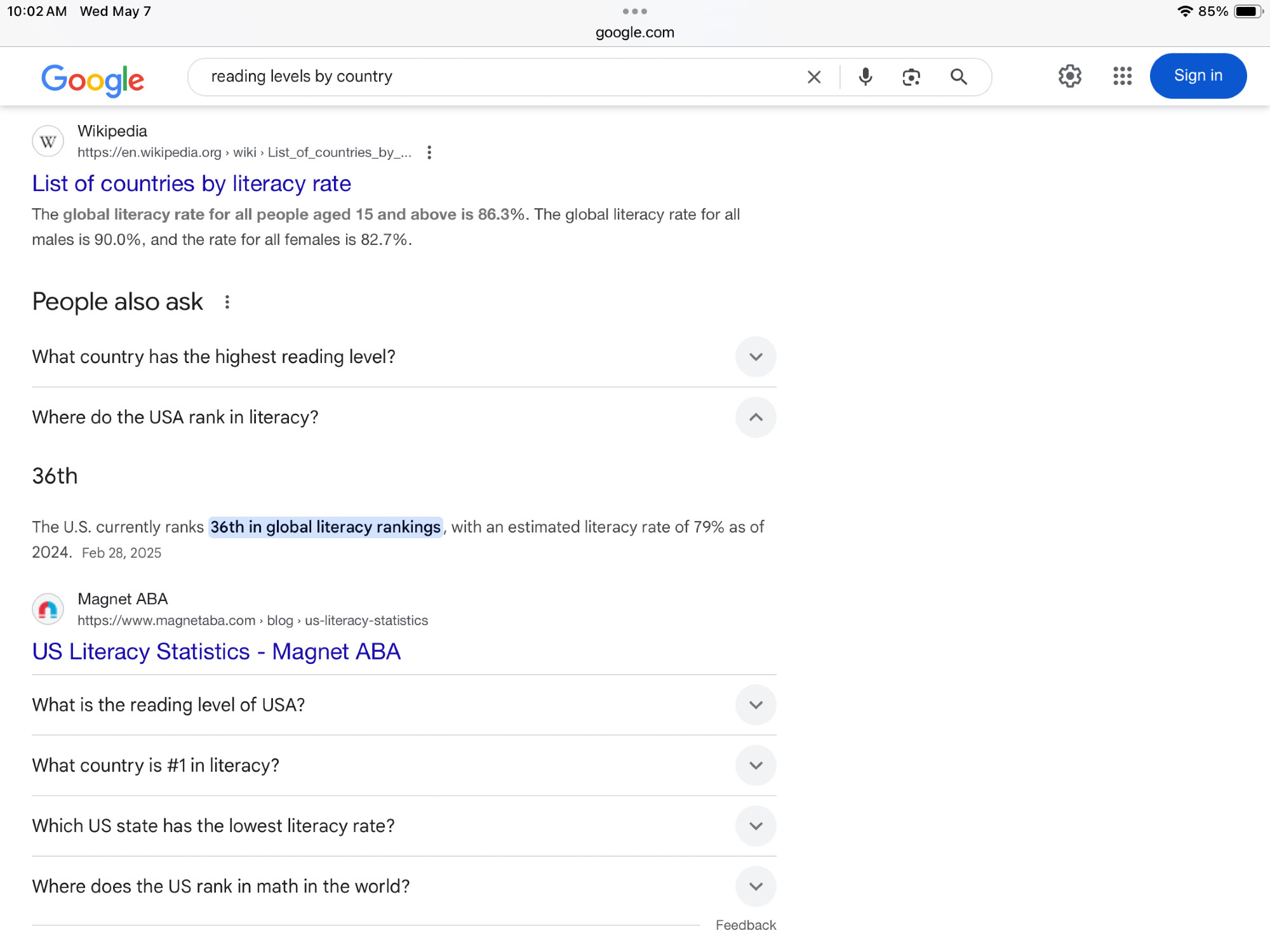Viewport: 1270px width, 952px height.
Task: Tap the Wi-Fi status icon
Action: (x=1185, y=11)
